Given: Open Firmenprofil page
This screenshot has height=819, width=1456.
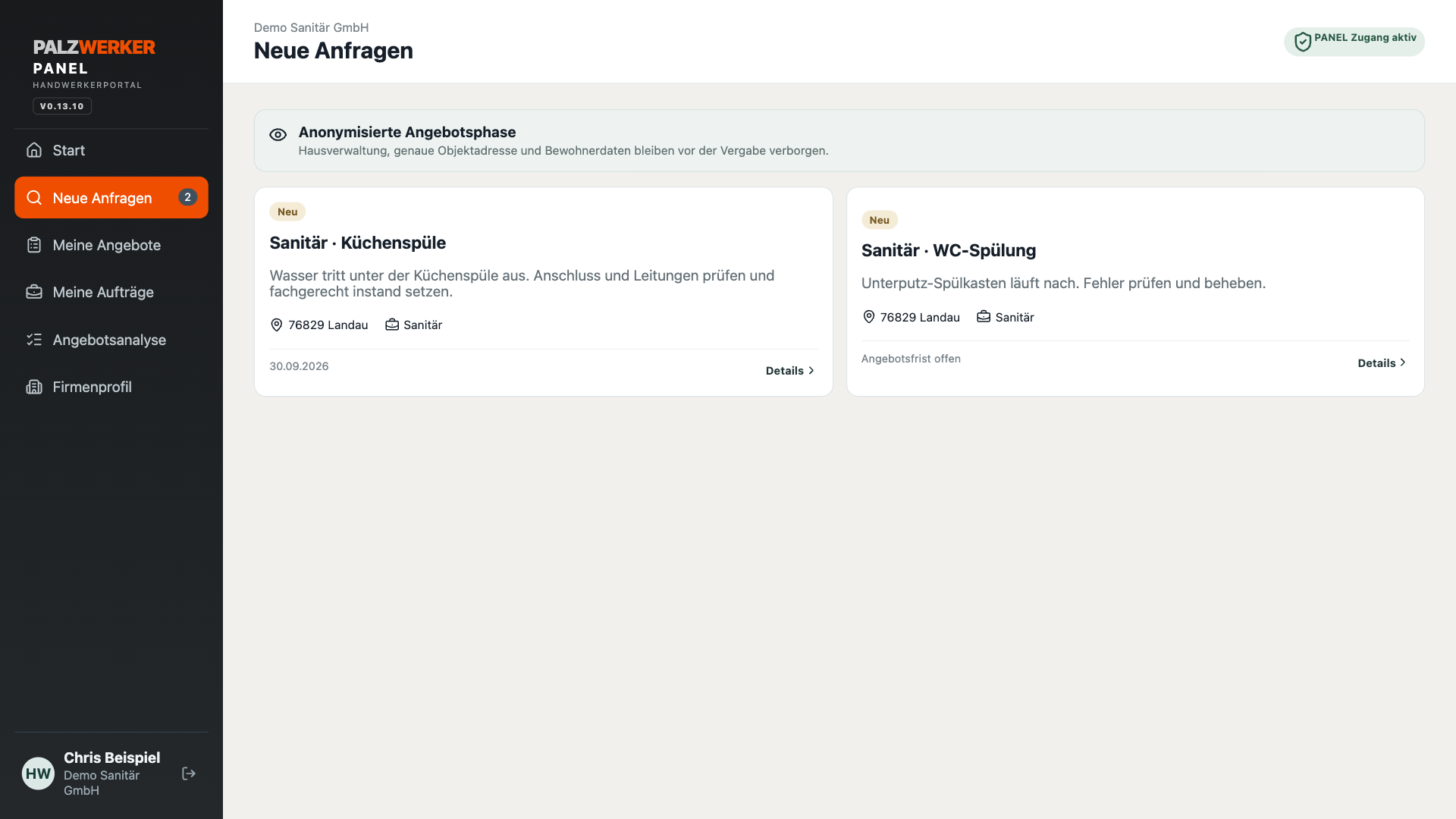Looking at the screenshot, I should [111, 387].
